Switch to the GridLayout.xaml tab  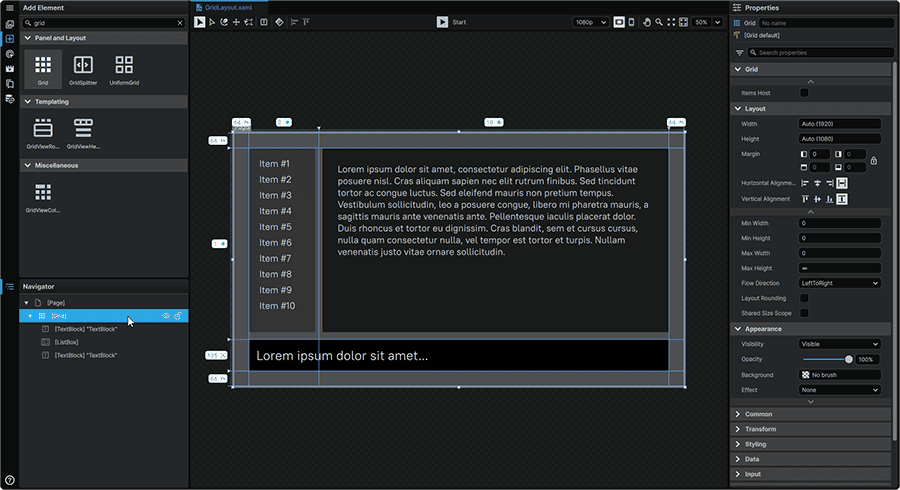(228, 7)
